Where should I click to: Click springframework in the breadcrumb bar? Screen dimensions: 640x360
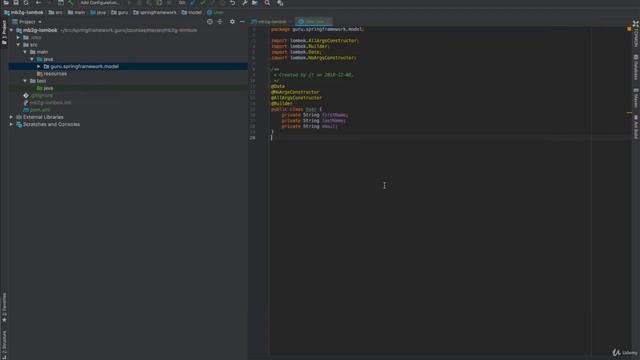click(155, 12)
